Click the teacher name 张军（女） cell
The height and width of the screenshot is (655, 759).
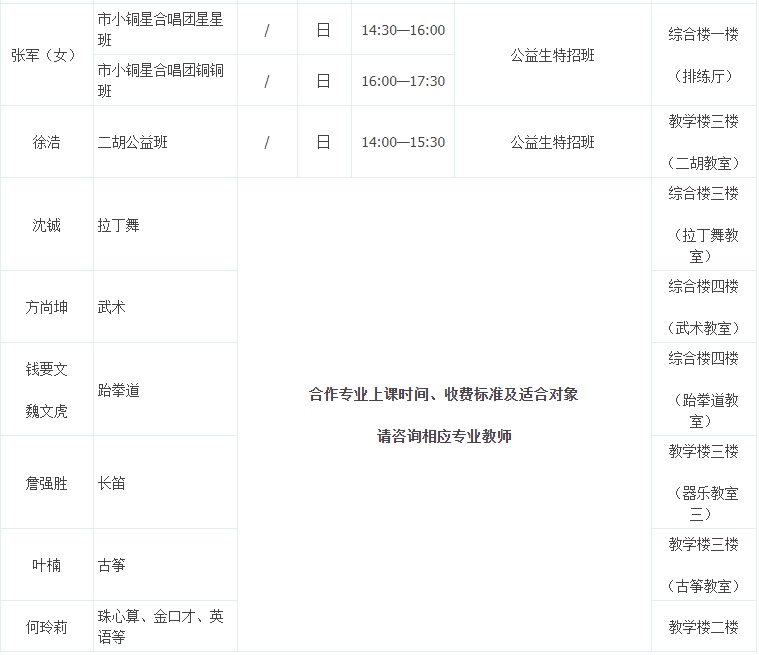46,55
